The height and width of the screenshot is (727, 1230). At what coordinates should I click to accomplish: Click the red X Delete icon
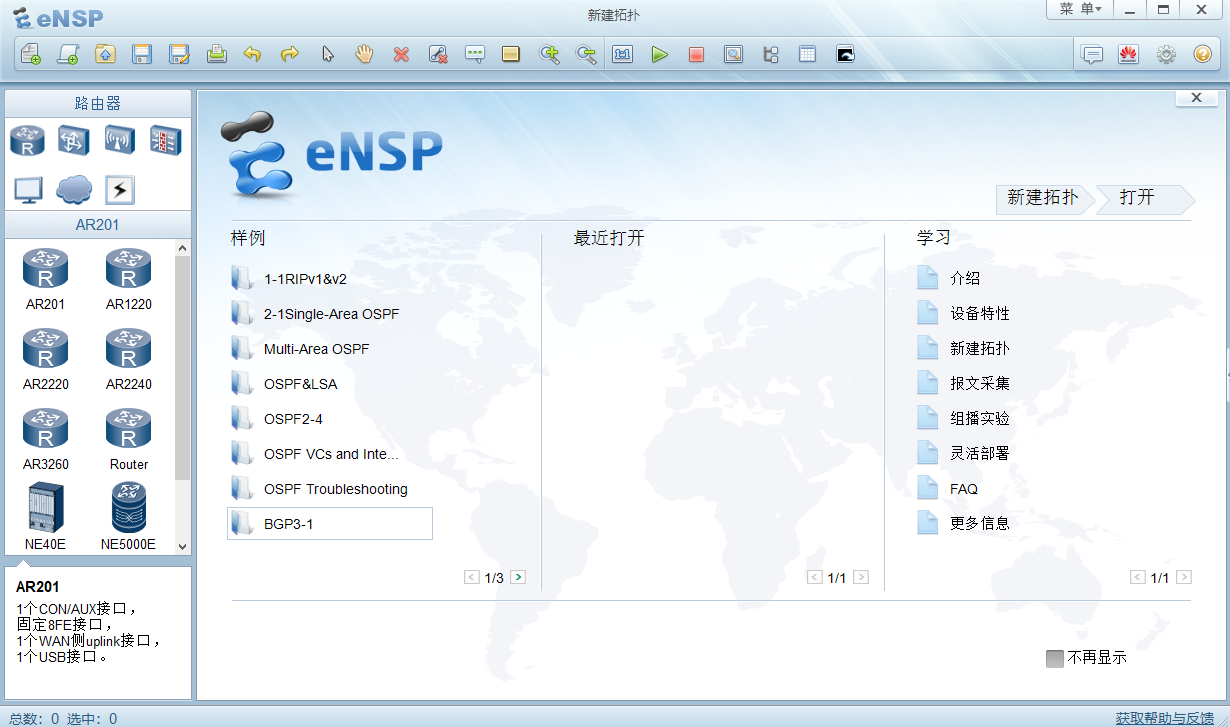[401, 54]
